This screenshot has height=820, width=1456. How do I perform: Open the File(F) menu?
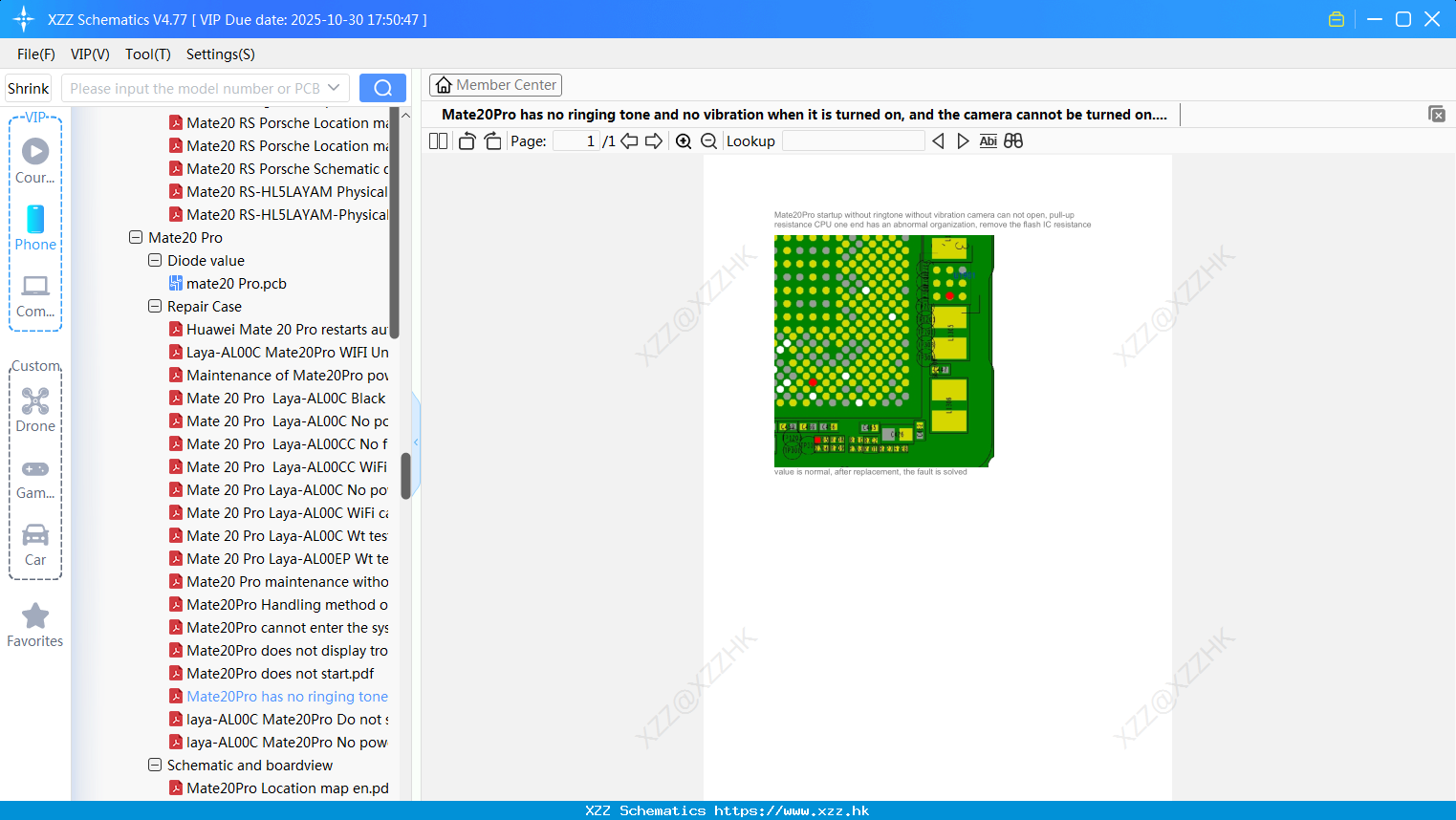(x=36, y=54)
